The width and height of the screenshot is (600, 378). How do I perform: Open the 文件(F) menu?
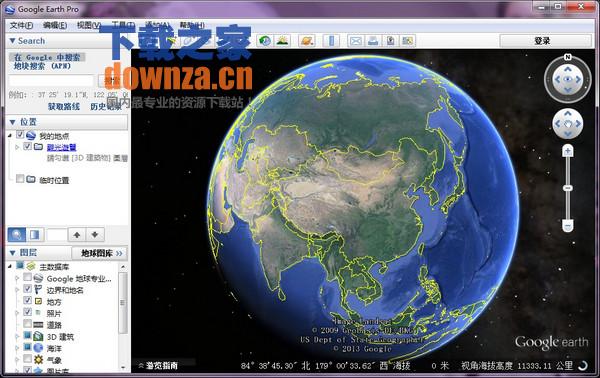(x=21, y=25)
